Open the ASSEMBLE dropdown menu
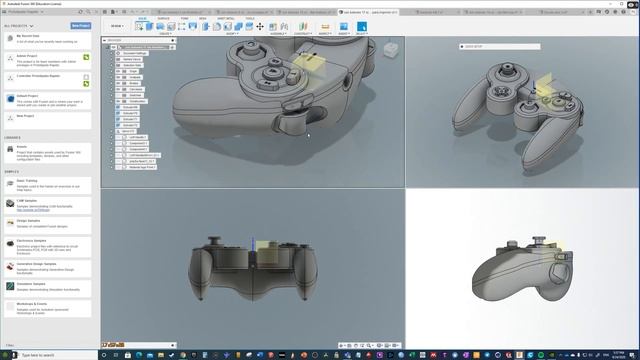The width and height of the screenshot is (640, 360). coord(278,33)
